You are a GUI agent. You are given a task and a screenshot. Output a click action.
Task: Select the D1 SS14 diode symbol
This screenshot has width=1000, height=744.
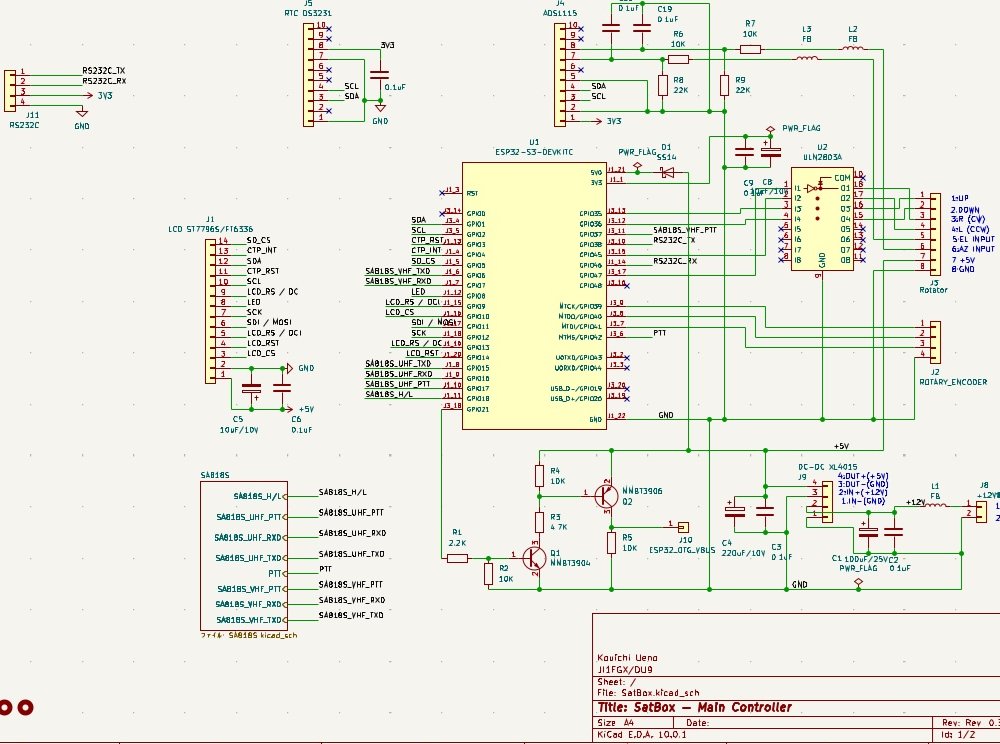point(668,172)
